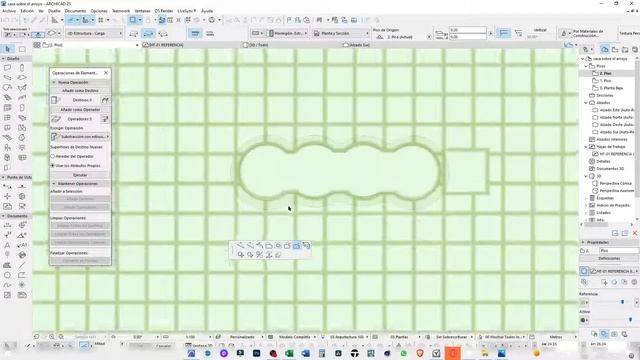This screenshot has height=360, width=640.
Task: Open Brave browser from the taskbar
Action: 420,353
